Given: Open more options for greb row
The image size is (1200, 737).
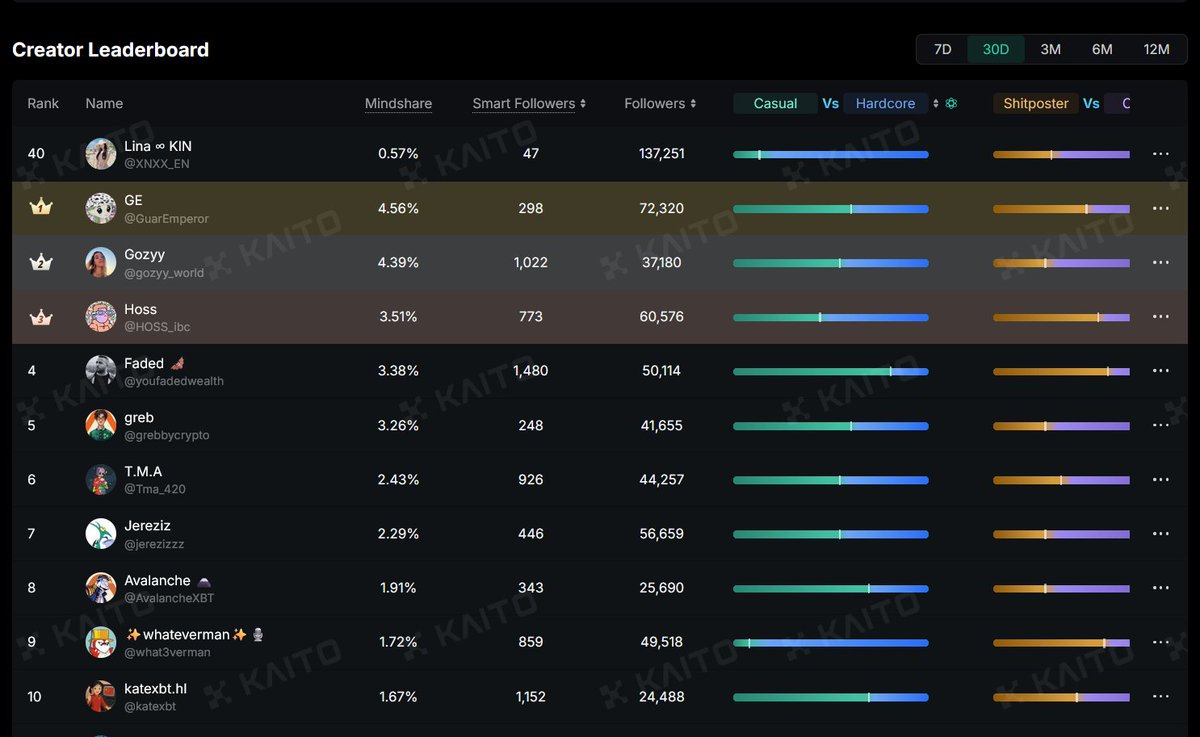Looking at the screenshot, I should (1161, 425).
